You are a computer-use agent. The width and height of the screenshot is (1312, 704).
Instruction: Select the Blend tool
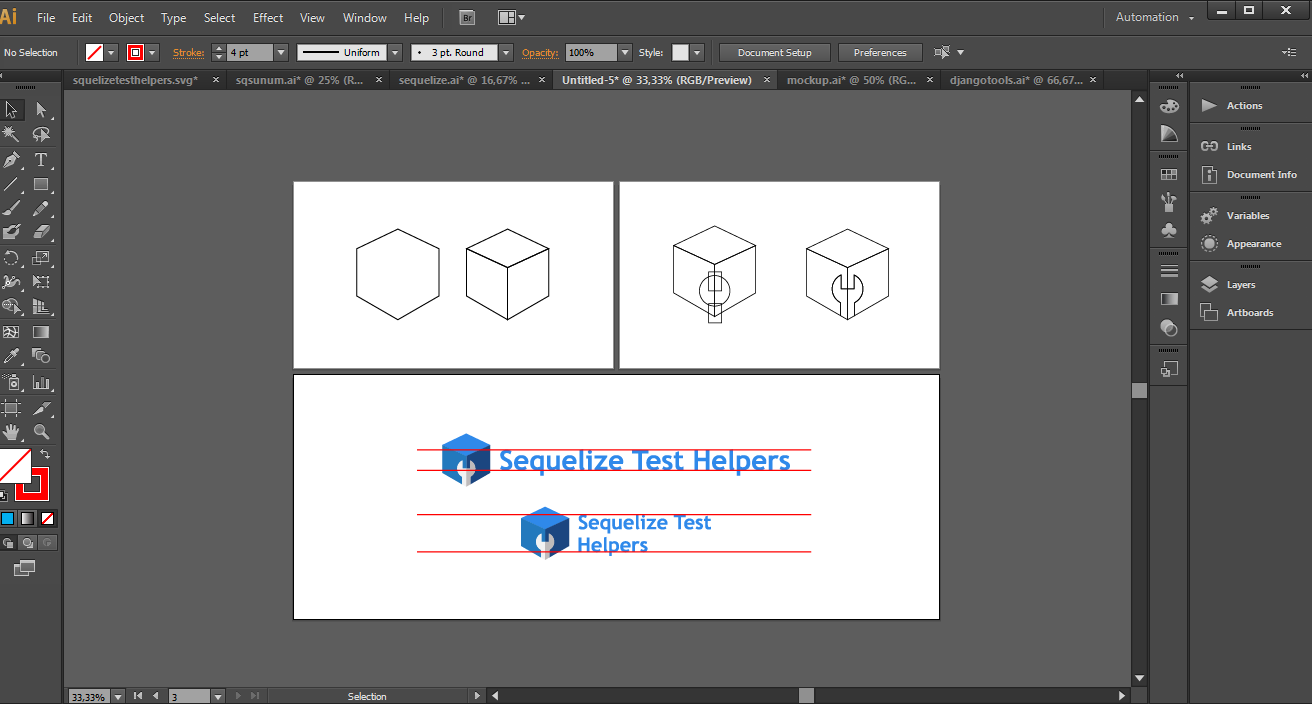coord(41,356)
